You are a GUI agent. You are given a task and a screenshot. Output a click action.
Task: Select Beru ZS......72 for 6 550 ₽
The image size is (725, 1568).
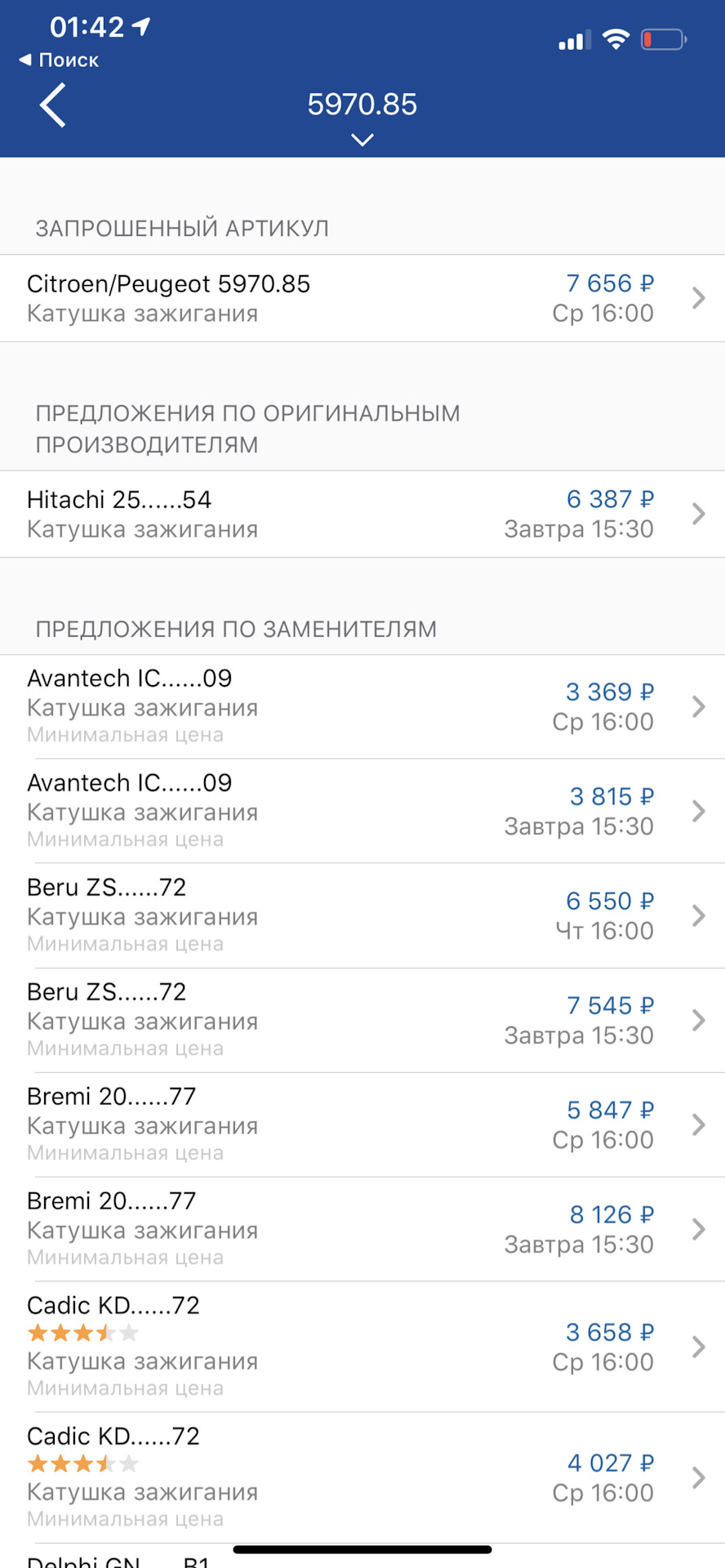click(x=107, y=888)
